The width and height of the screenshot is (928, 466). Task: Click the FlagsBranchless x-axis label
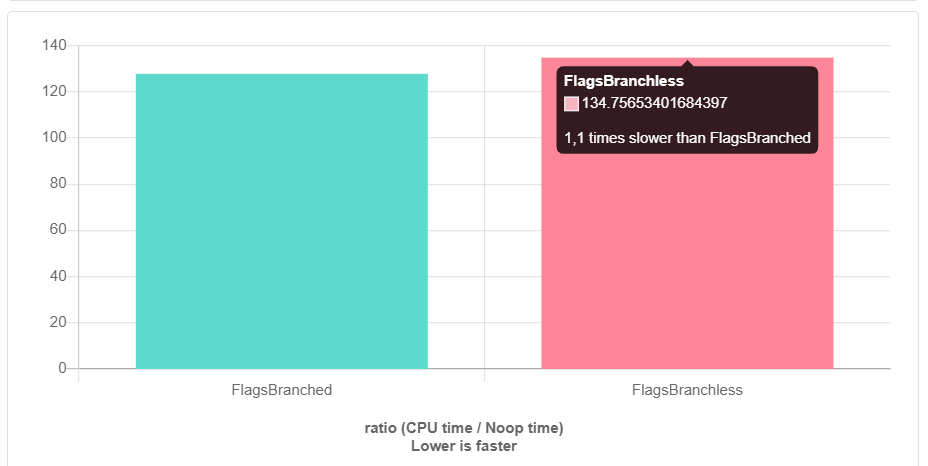(687, 390)
